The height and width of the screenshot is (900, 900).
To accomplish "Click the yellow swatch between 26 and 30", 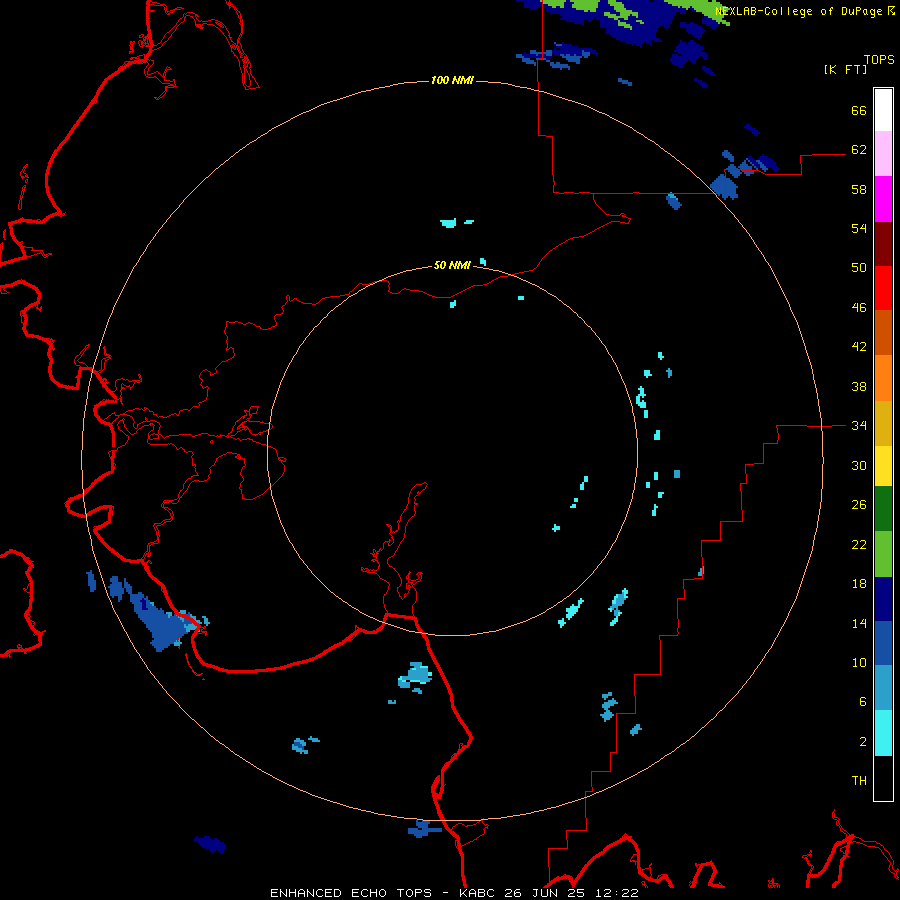I will coord(883,466).
